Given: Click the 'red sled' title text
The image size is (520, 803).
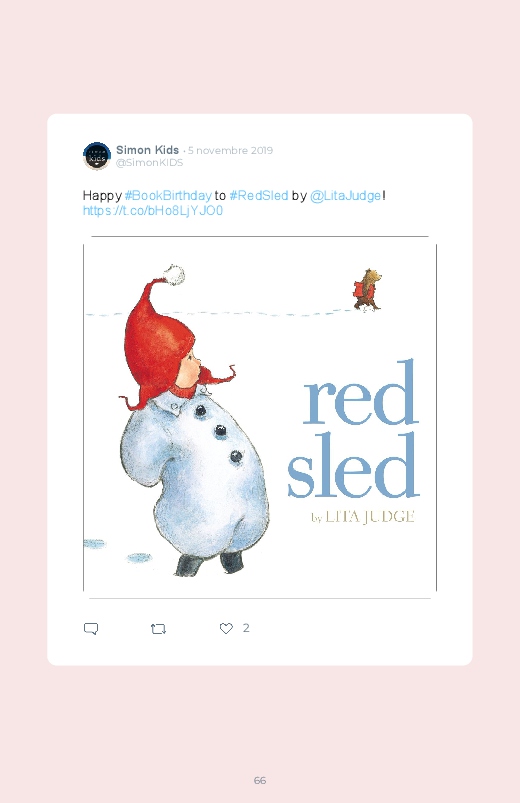Looking at the screenshot, I should [x=353, y=429].
